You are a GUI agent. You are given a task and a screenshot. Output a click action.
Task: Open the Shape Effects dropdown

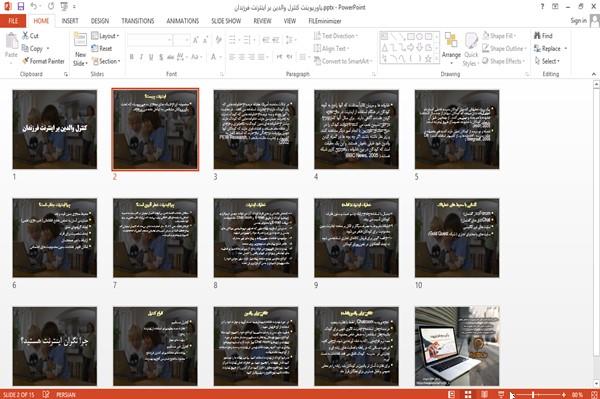tap(503, 61)
